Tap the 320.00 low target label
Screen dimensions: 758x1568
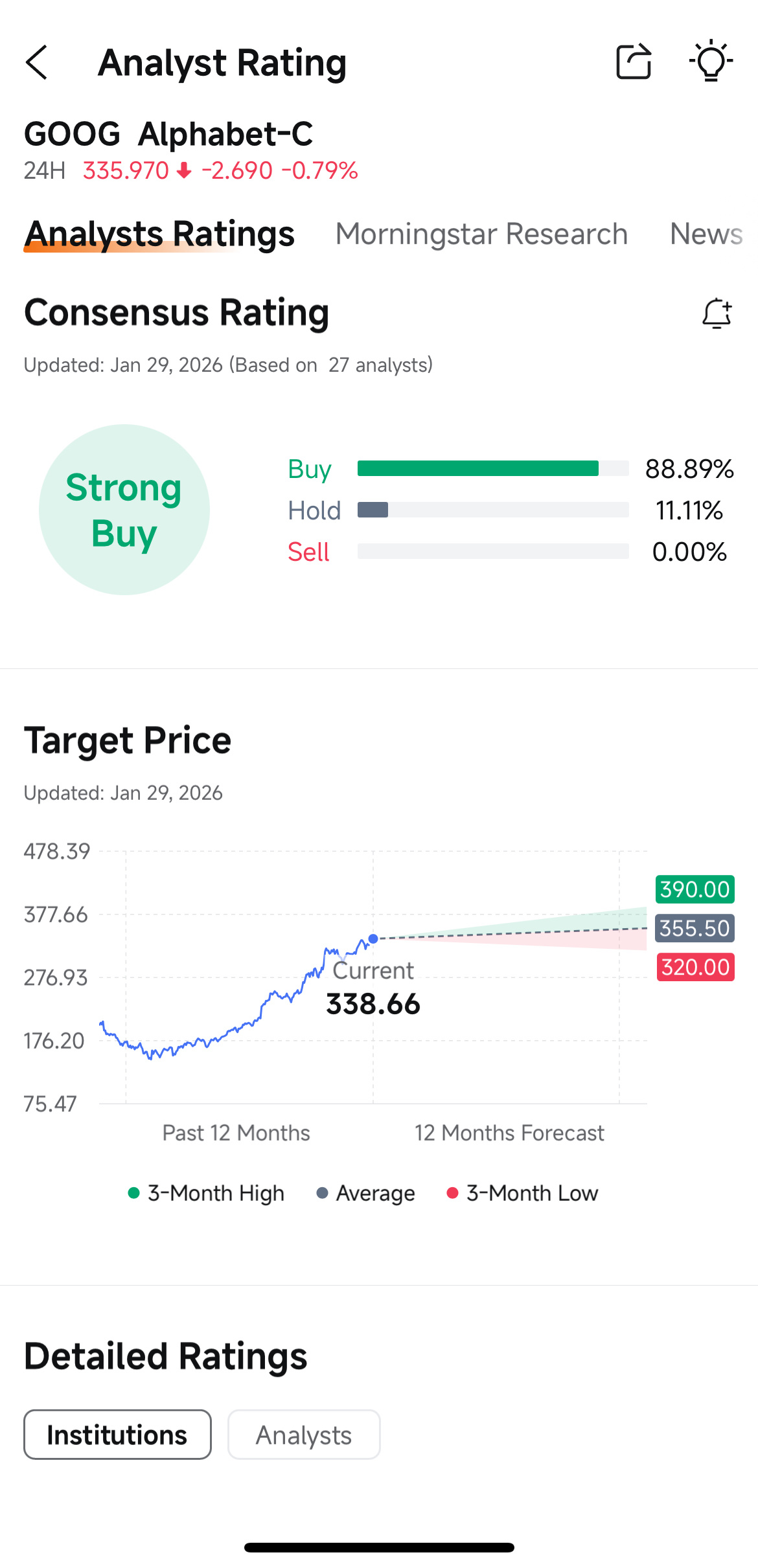point(696,967)
